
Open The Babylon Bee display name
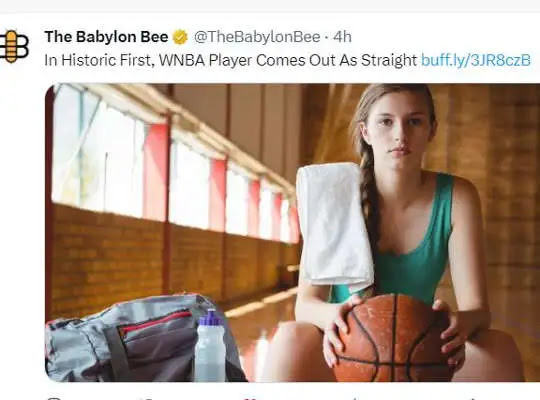coord(106,37)
